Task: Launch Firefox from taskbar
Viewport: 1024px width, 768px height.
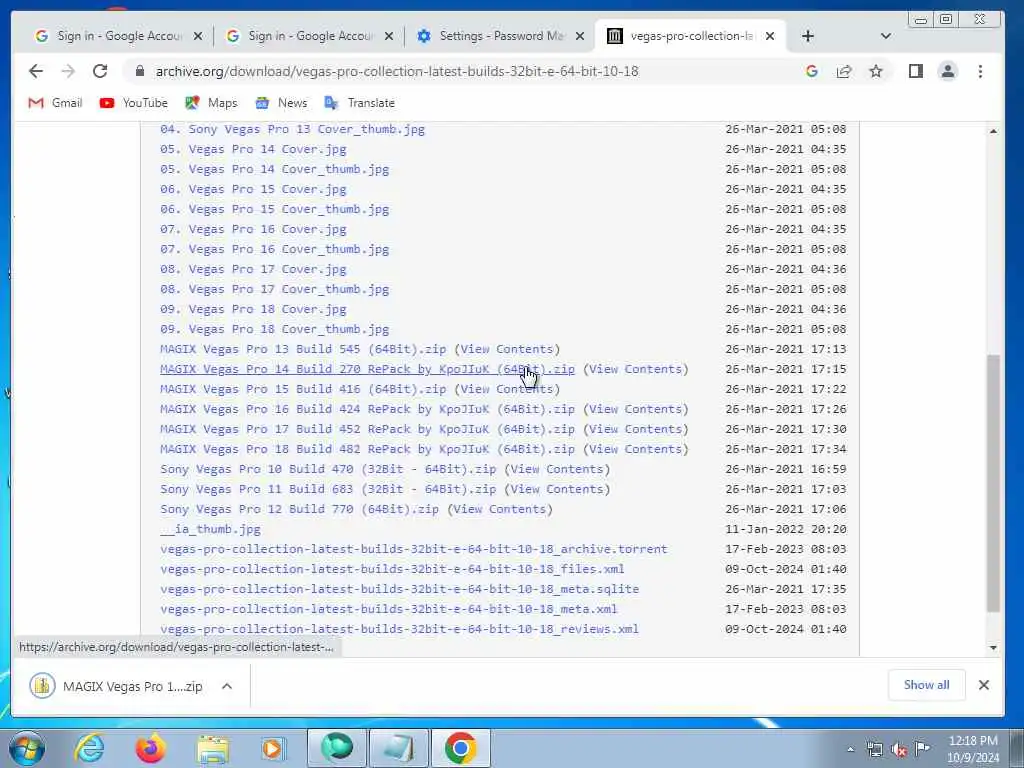Action: tap(150, 748)
